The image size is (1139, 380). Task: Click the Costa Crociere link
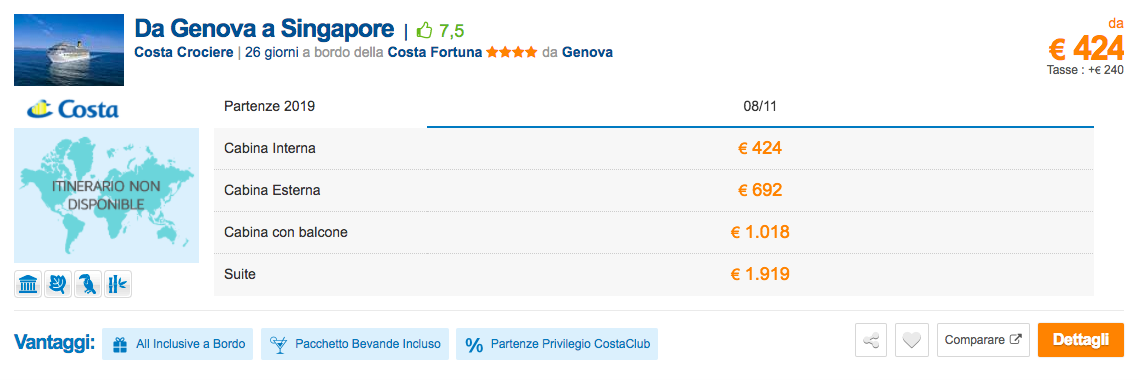(184, 52)
